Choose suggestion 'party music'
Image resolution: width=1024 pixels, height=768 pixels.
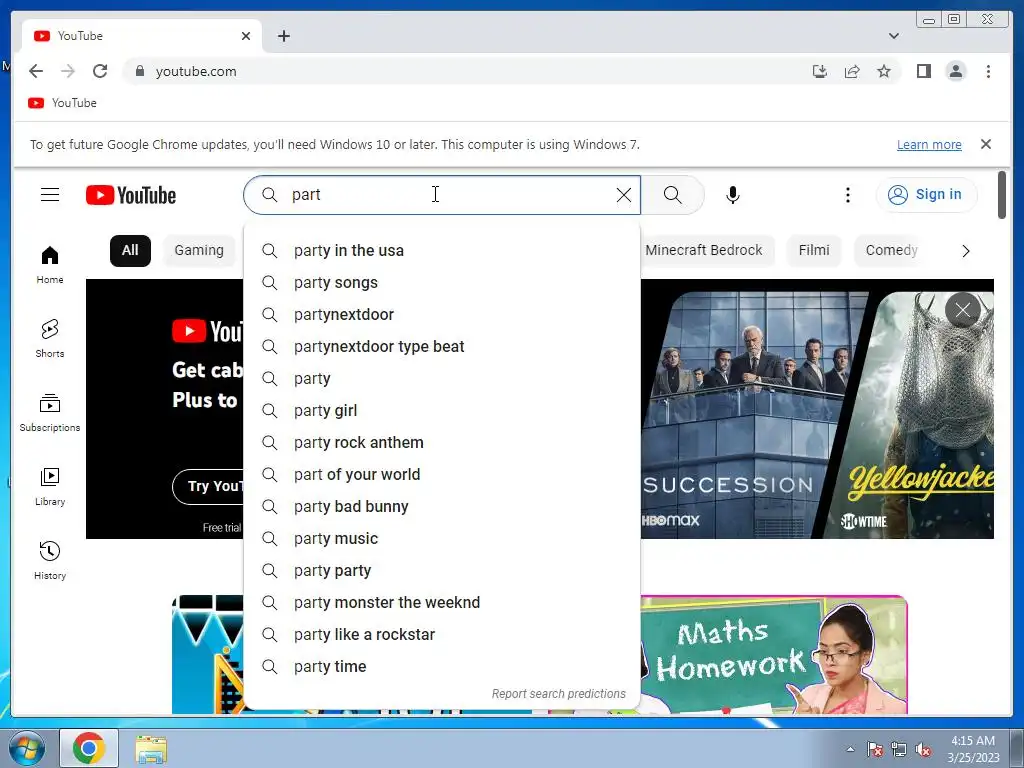click(x=441, y=539)
